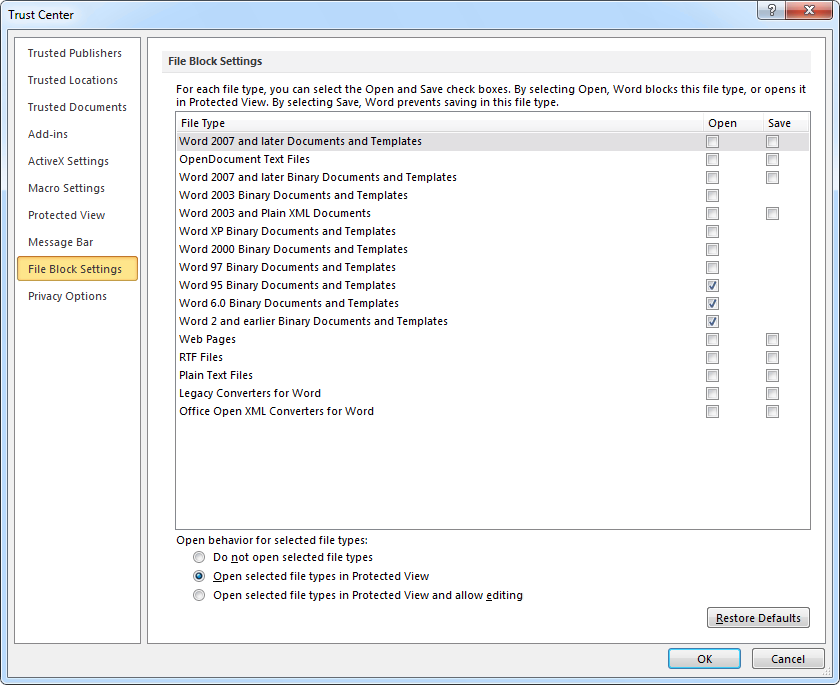
Task: Open the Trusted Publishers section
Action: point(74,53)
